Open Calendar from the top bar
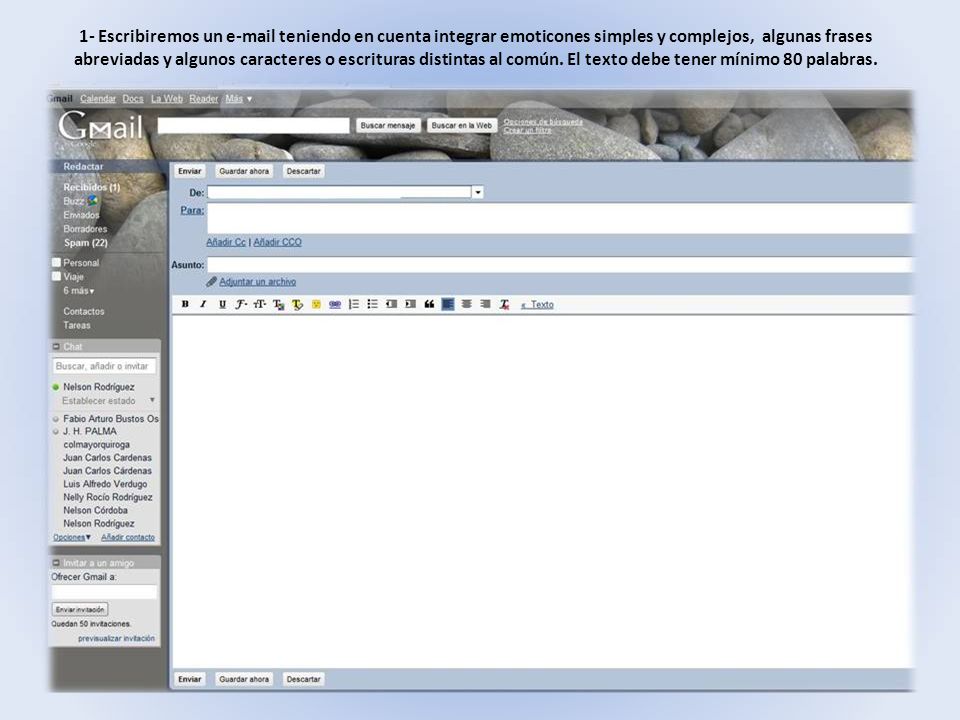 pos(98,99)
